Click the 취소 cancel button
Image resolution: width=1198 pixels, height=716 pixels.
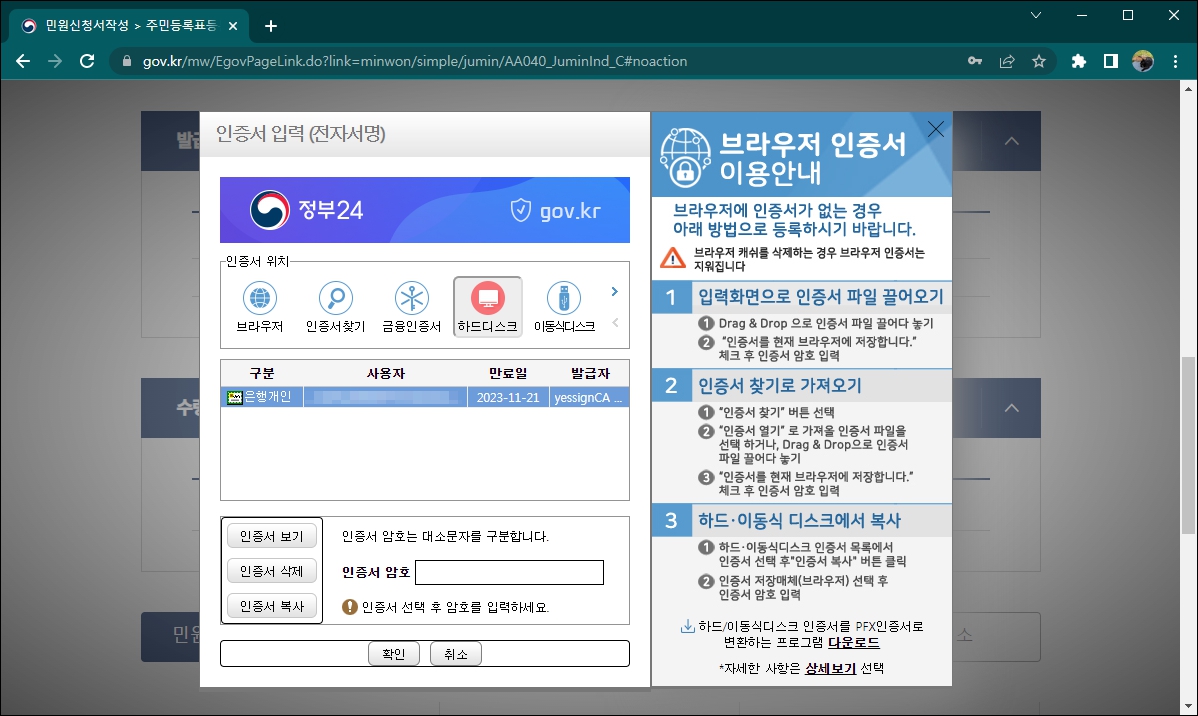pyautogui.click(x=456, y=653)
